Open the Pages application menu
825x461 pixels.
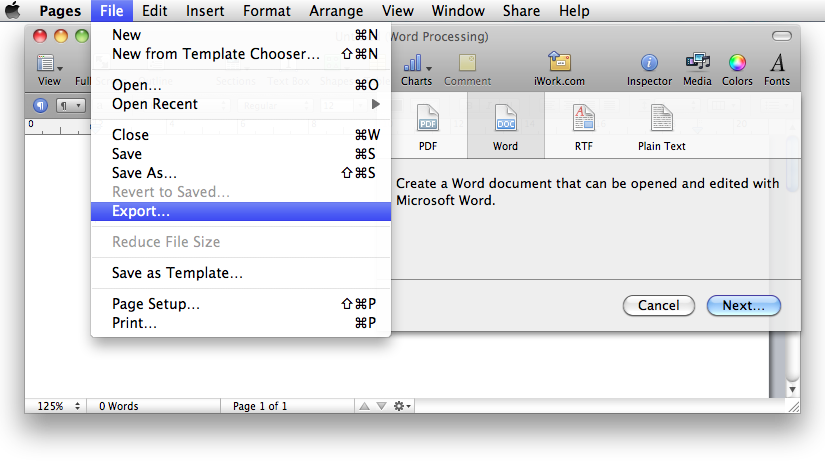pyautogui.click(x=60, y=11)
